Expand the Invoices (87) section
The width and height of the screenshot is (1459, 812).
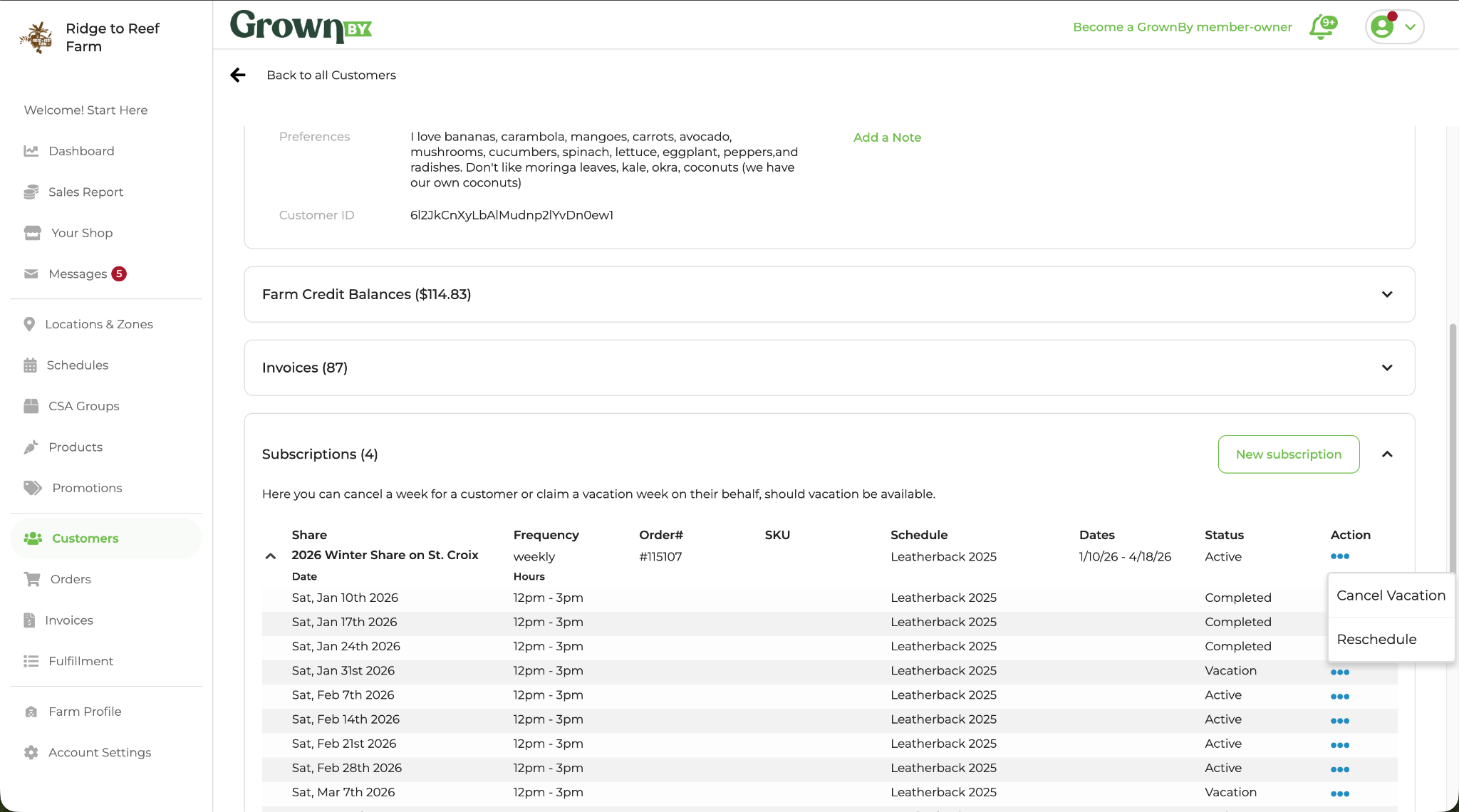pyautogui.click(x=1386, y=368)
